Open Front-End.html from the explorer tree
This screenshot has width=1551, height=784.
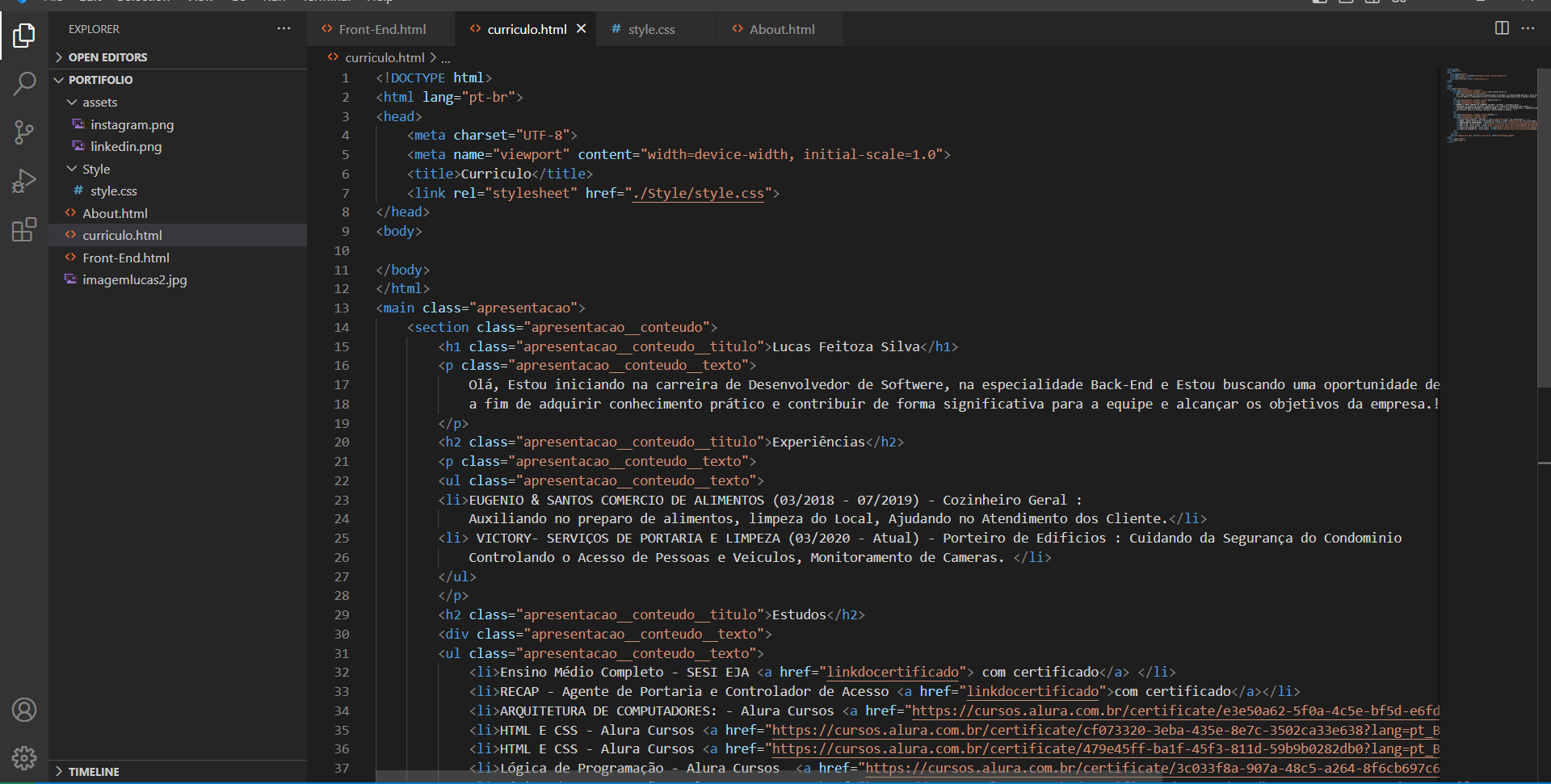pyautogui.click(x=126, y=258)
